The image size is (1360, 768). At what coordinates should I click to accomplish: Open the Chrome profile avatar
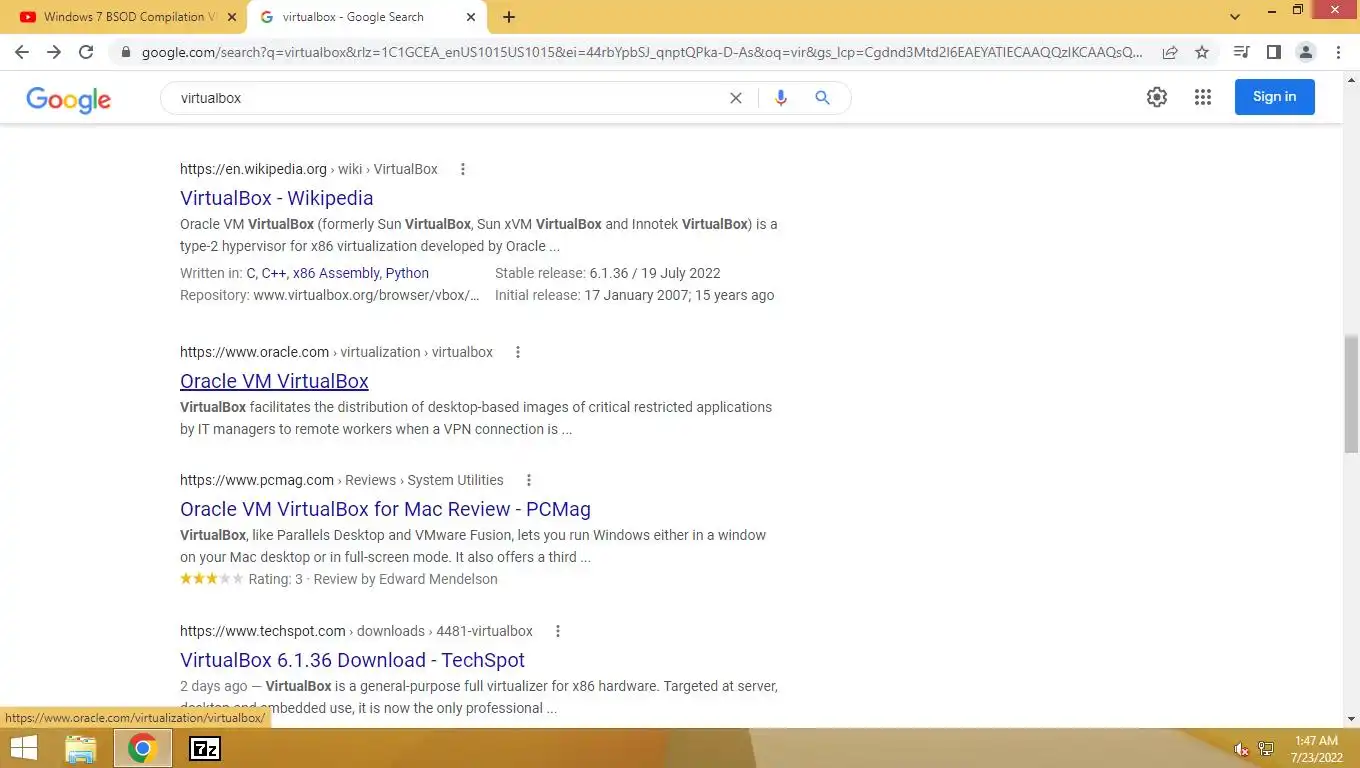pos(1305,52)
